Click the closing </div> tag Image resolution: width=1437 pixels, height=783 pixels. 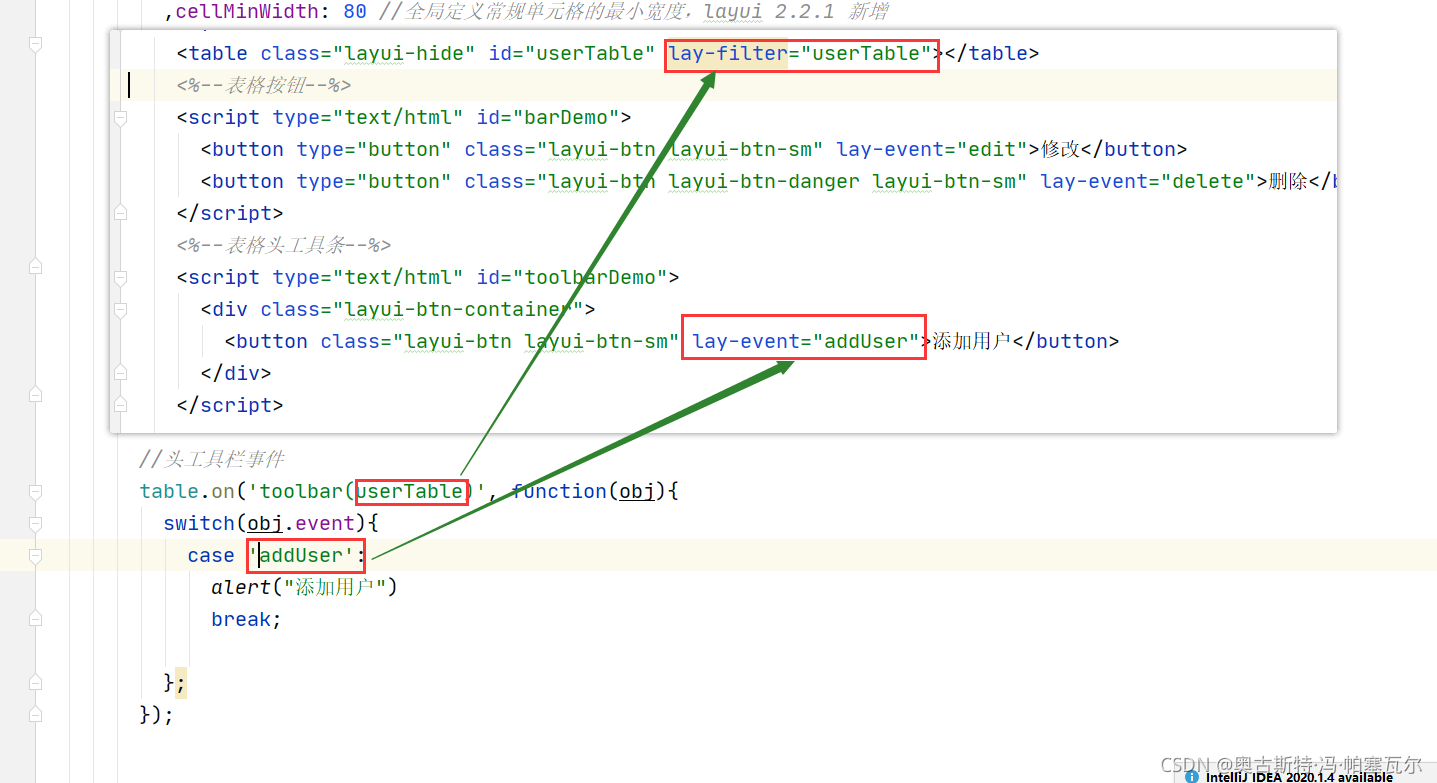[x=236, y=373]
